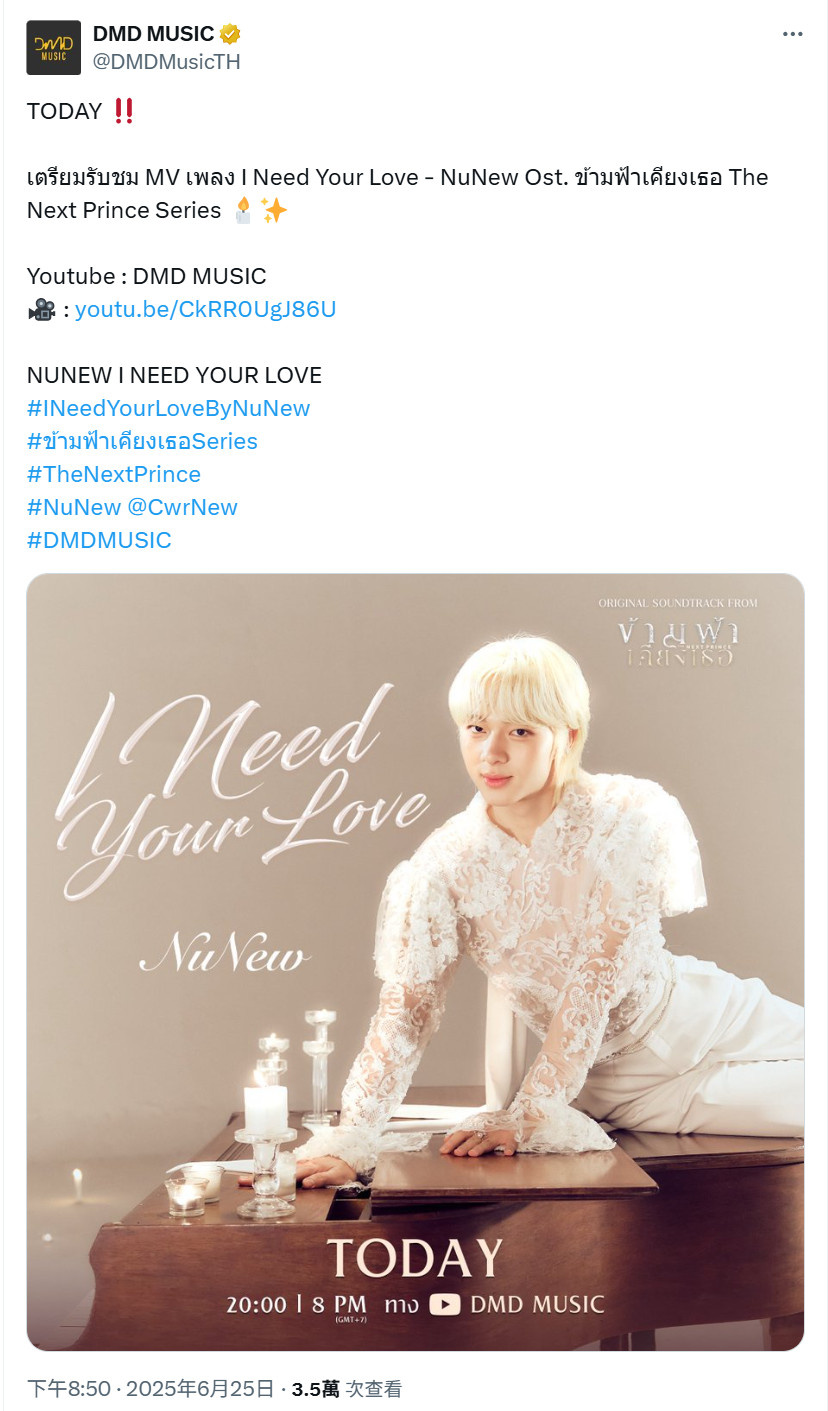Open the youtu.be/CkRR0UgJ86U link

pyautogui.click(x=205, y=309)
